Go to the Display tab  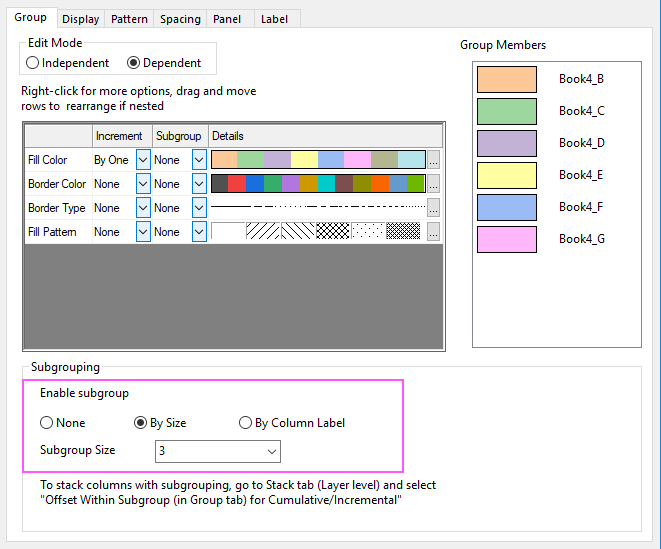(80, 19)
